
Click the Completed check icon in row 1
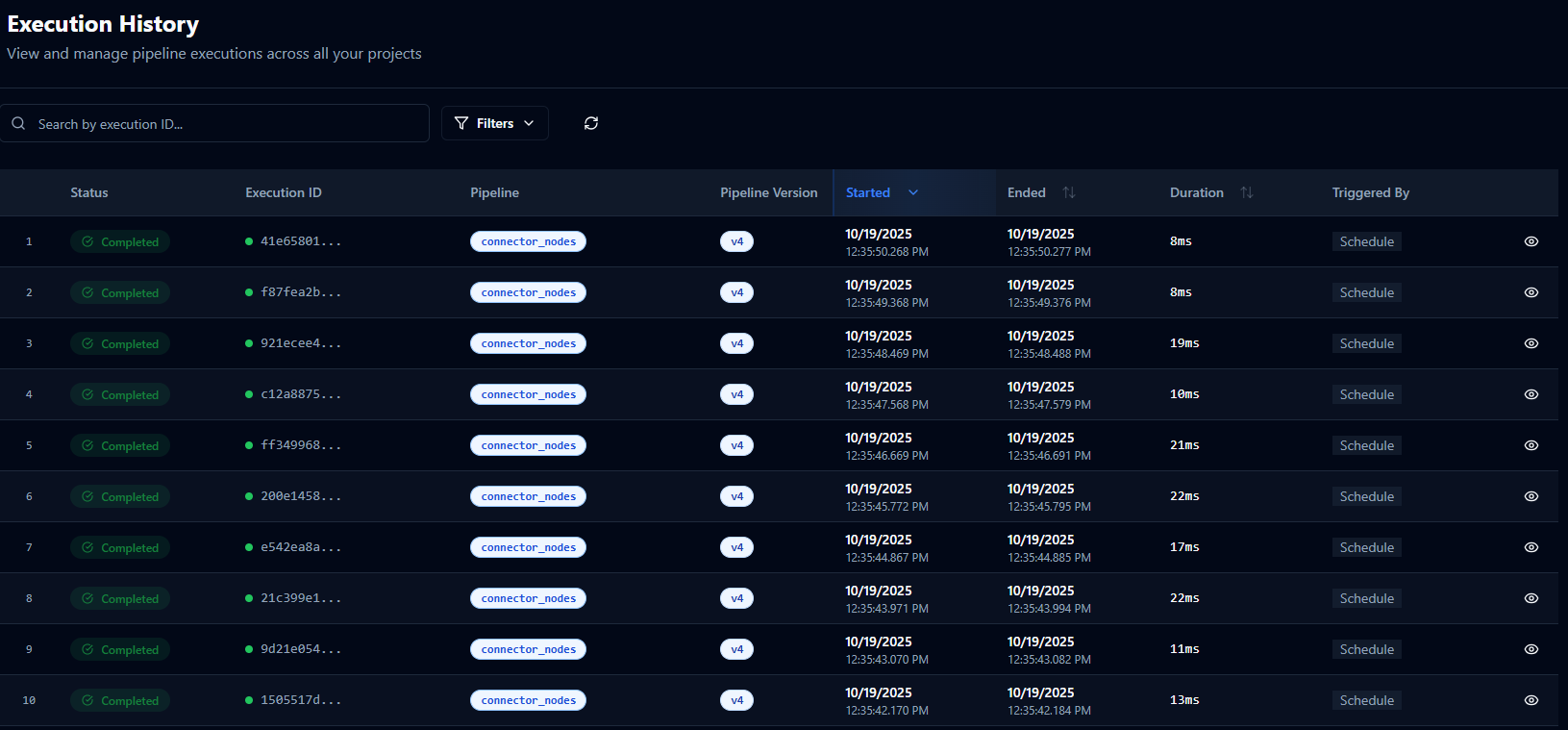pyautogui.click(x=87, y=241)
